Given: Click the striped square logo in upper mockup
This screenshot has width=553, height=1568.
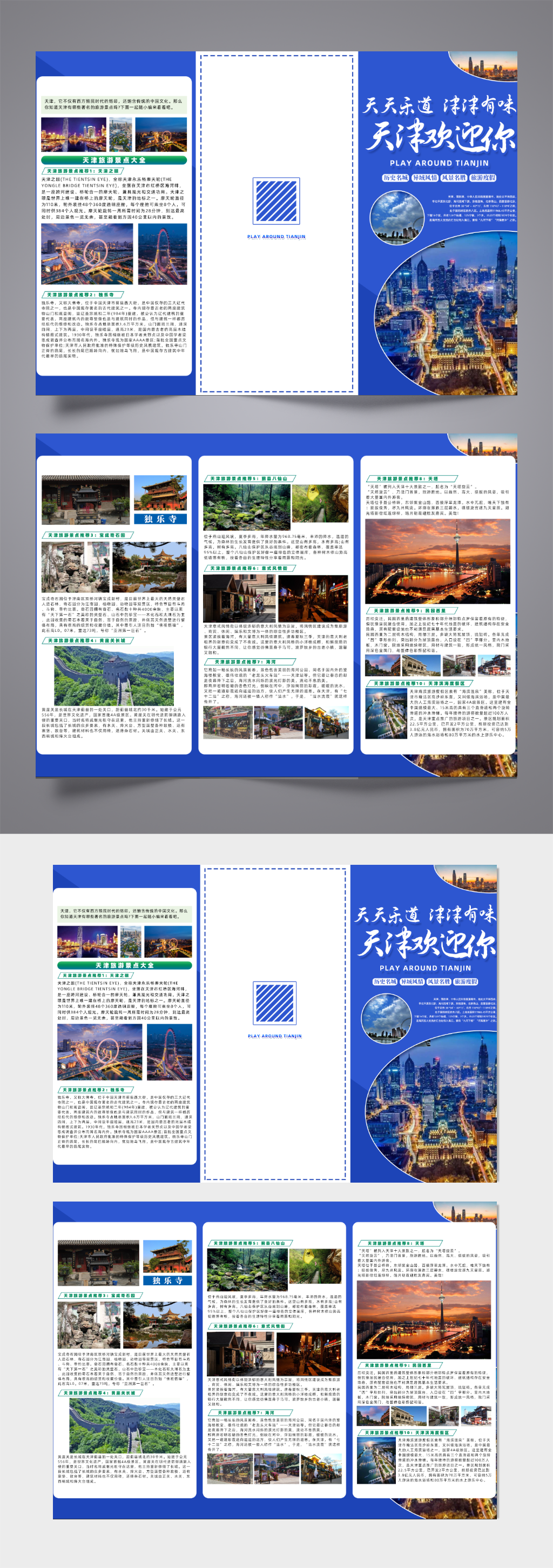Looking at the screenshot, I should 276,201.
